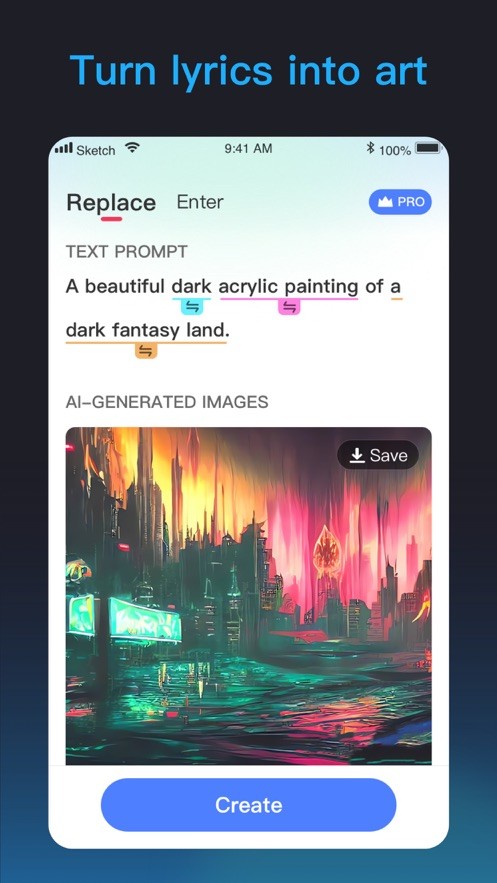Tap the cellular signal bars icon
Viewport: 497px width, 883px height.
(x=64, y=149)
